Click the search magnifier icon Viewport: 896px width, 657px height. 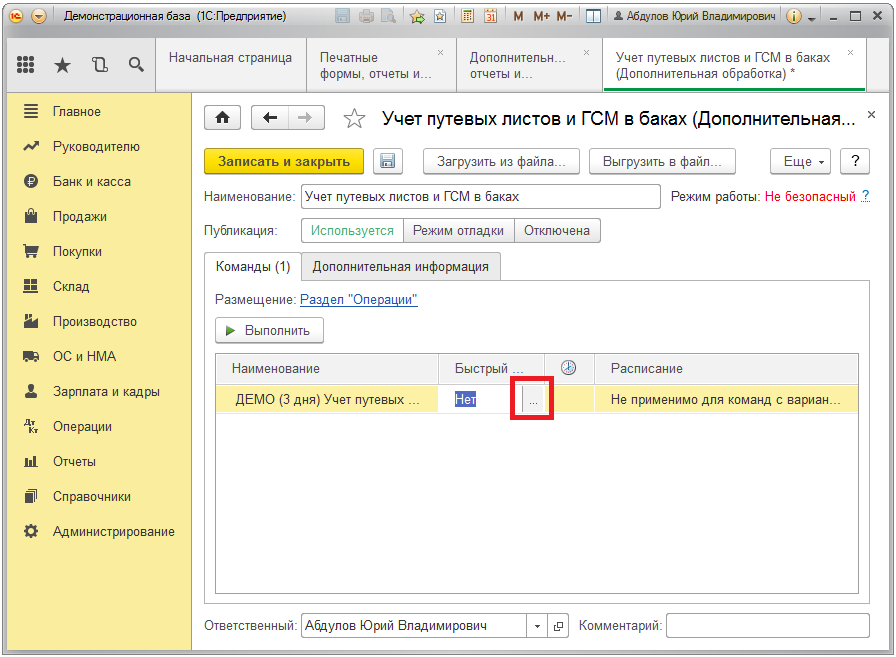[x=136, y=65]
